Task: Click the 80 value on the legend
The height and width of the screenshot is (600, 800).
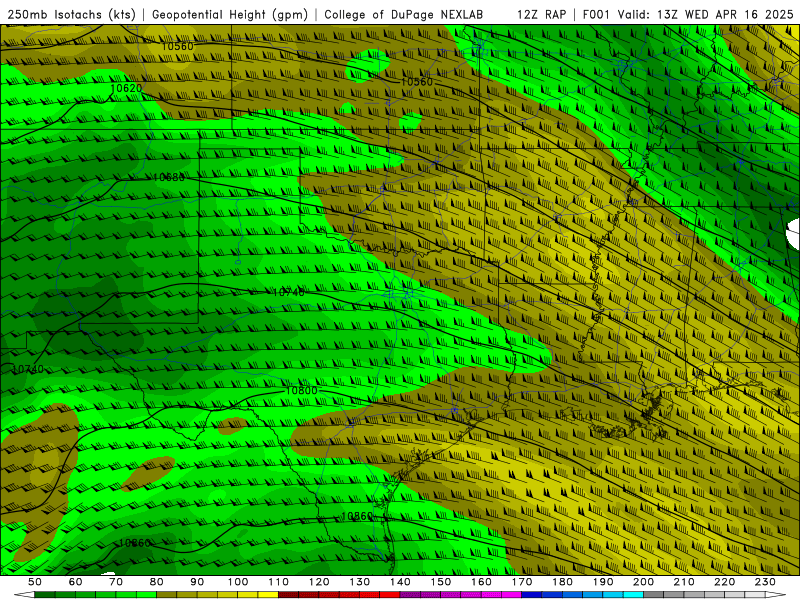Action: point(157,582)
